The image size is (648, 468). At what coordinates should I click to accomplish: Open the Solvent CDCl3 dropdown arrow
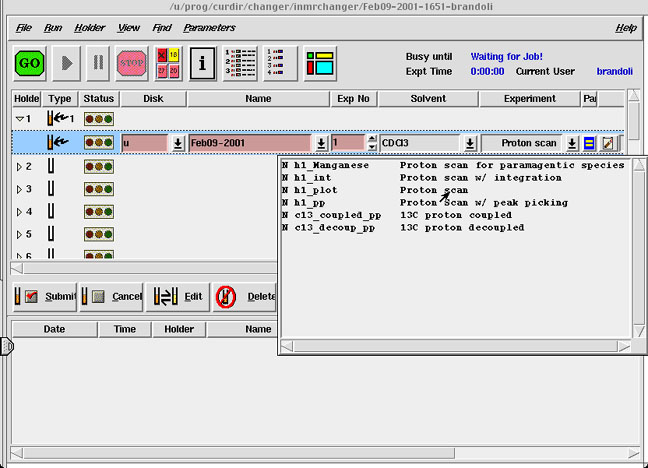coord(469,143)
